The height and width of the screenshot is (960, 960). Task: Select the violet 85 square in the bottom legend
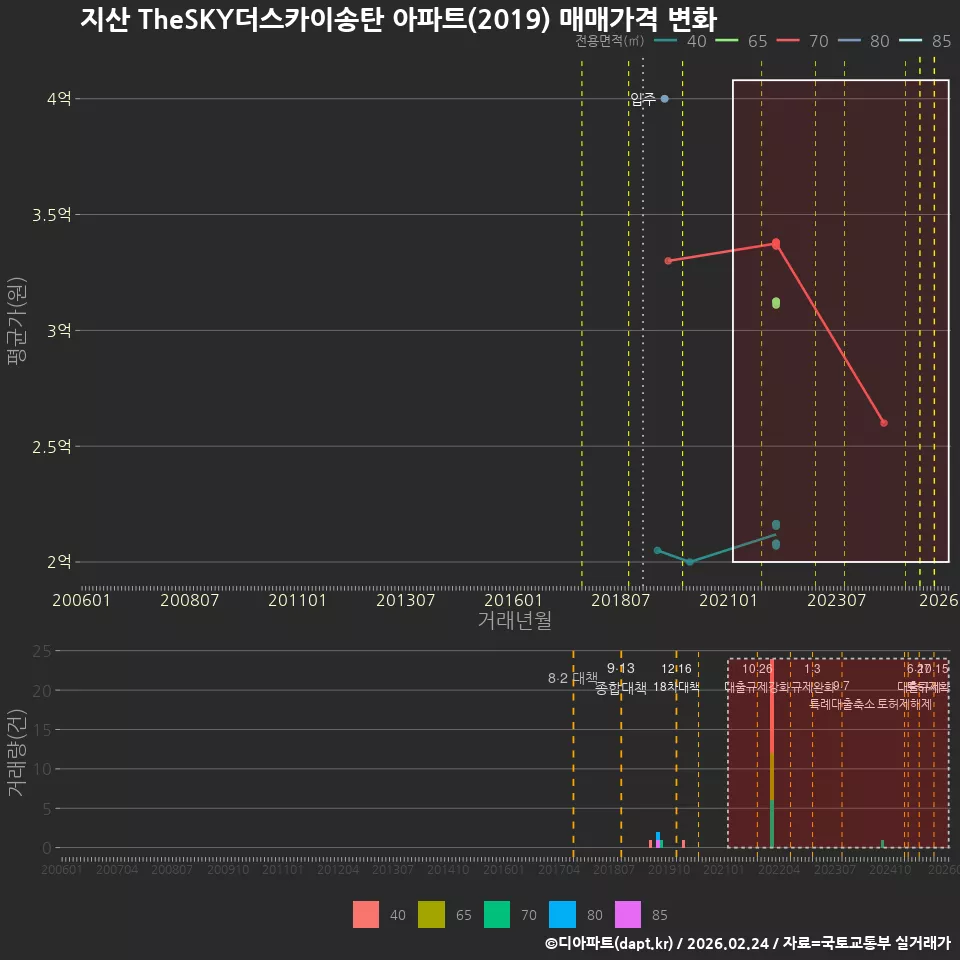(628, 915)
